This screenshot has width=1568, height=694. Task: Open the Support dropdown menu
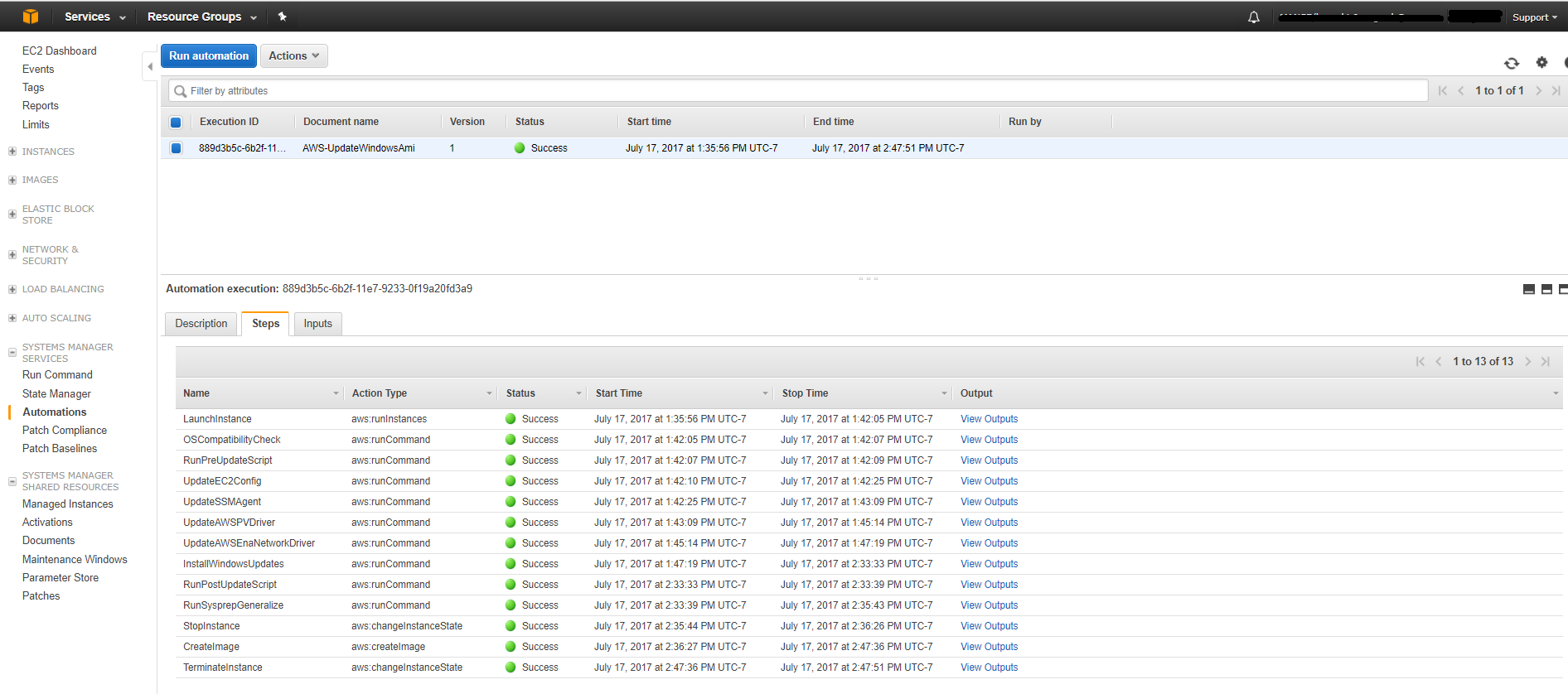pos(1535,17)
